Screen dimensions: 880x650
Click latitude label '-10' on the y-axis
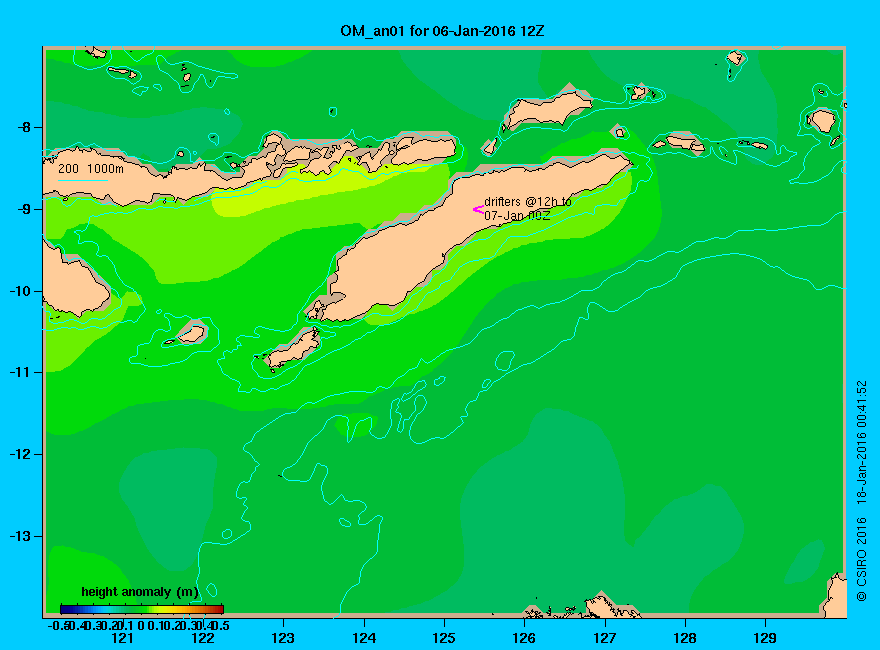pyautogui.click(x=21, y=291)
